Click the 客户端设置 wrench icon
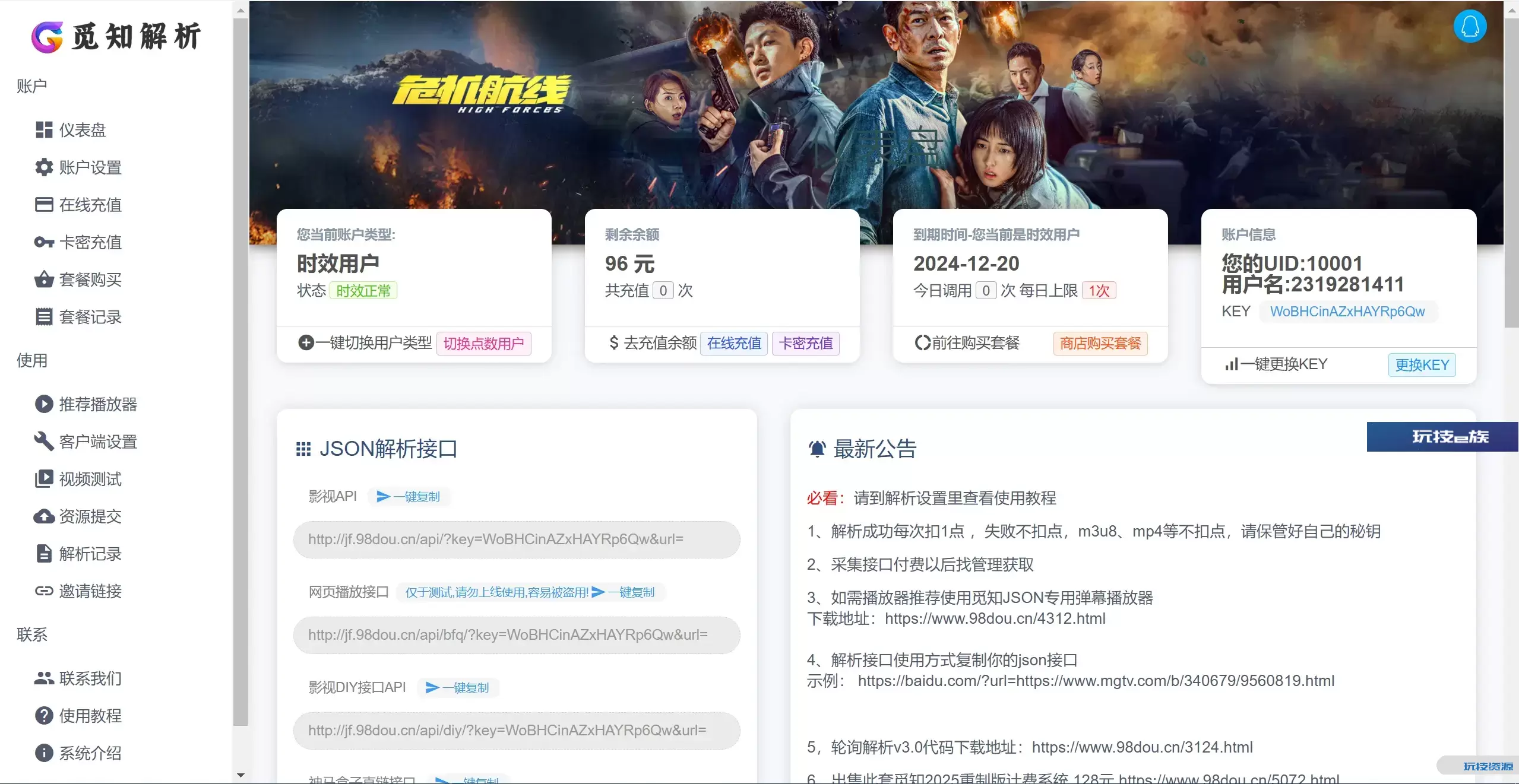 click(x=44, y=442)
